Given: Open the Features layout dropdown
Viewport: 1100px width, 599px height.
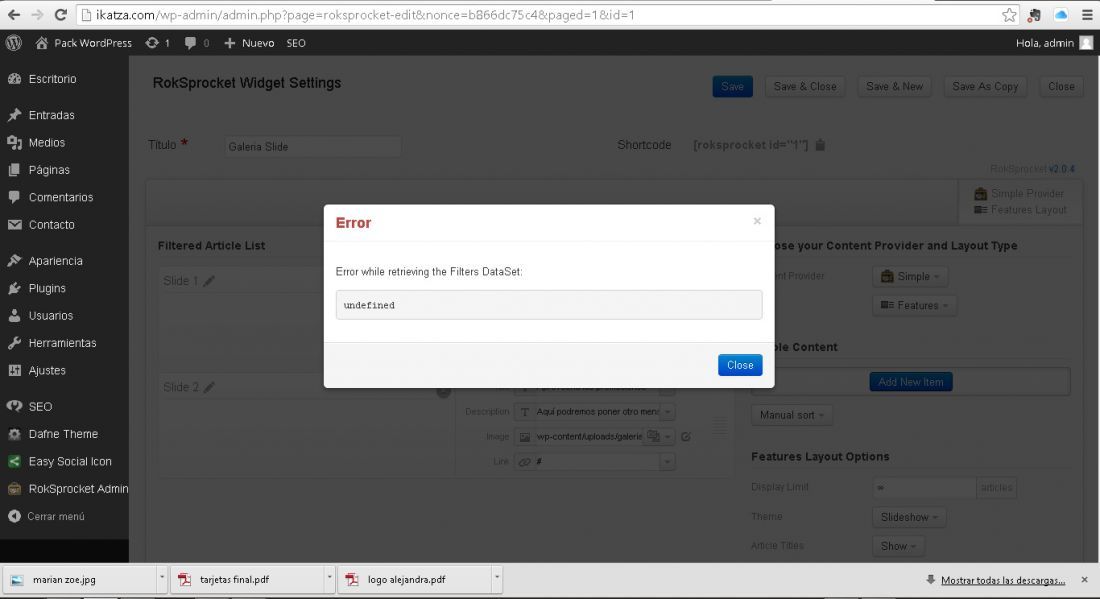Looking at the screenshot, I should coord(914,305).
